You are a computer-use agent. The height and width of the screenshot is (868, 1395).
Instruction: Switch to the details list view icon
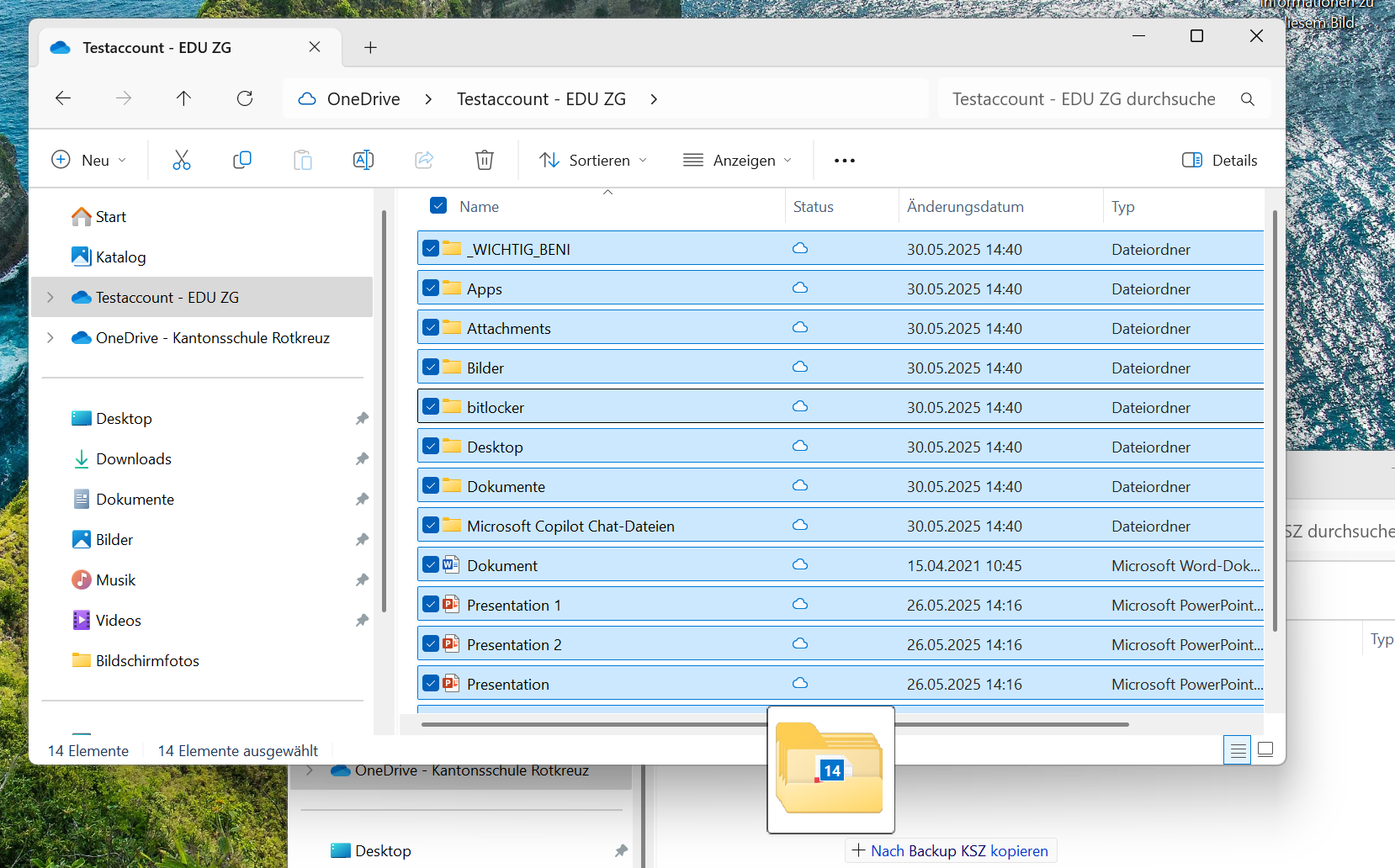(1237, 749)
